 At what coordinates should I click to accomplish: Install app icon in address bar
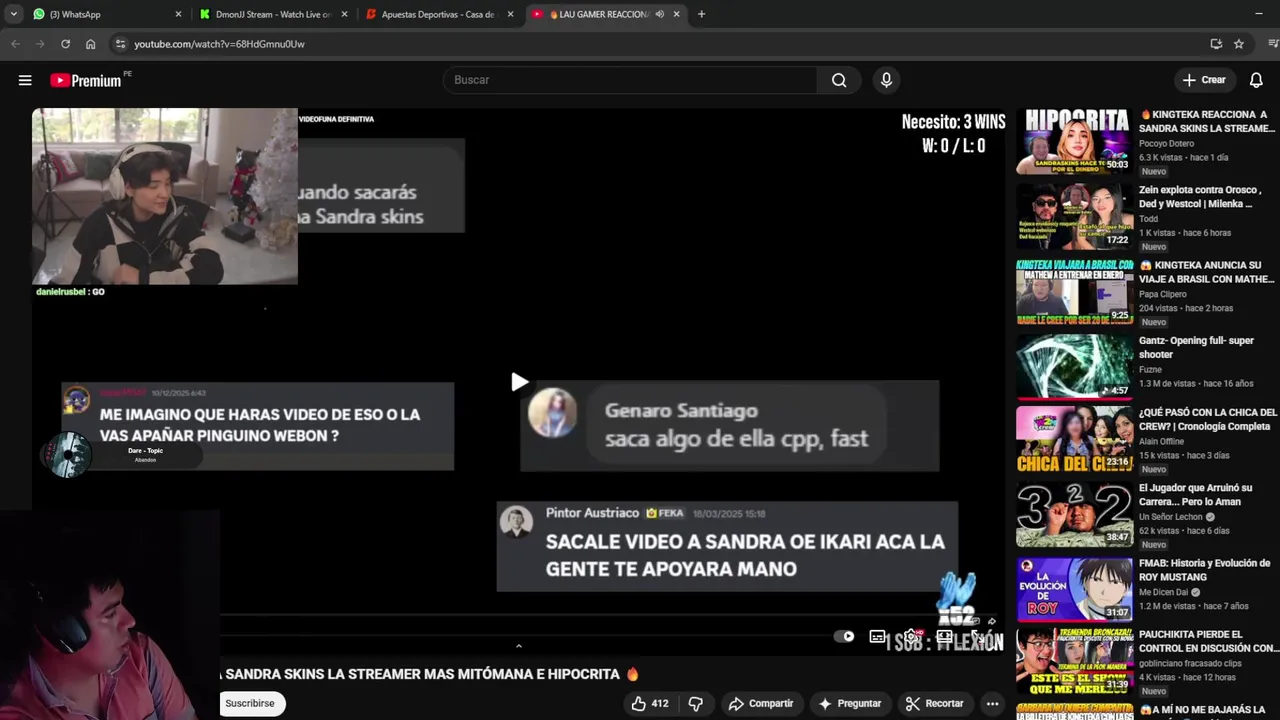click(x=1216, y=44)
